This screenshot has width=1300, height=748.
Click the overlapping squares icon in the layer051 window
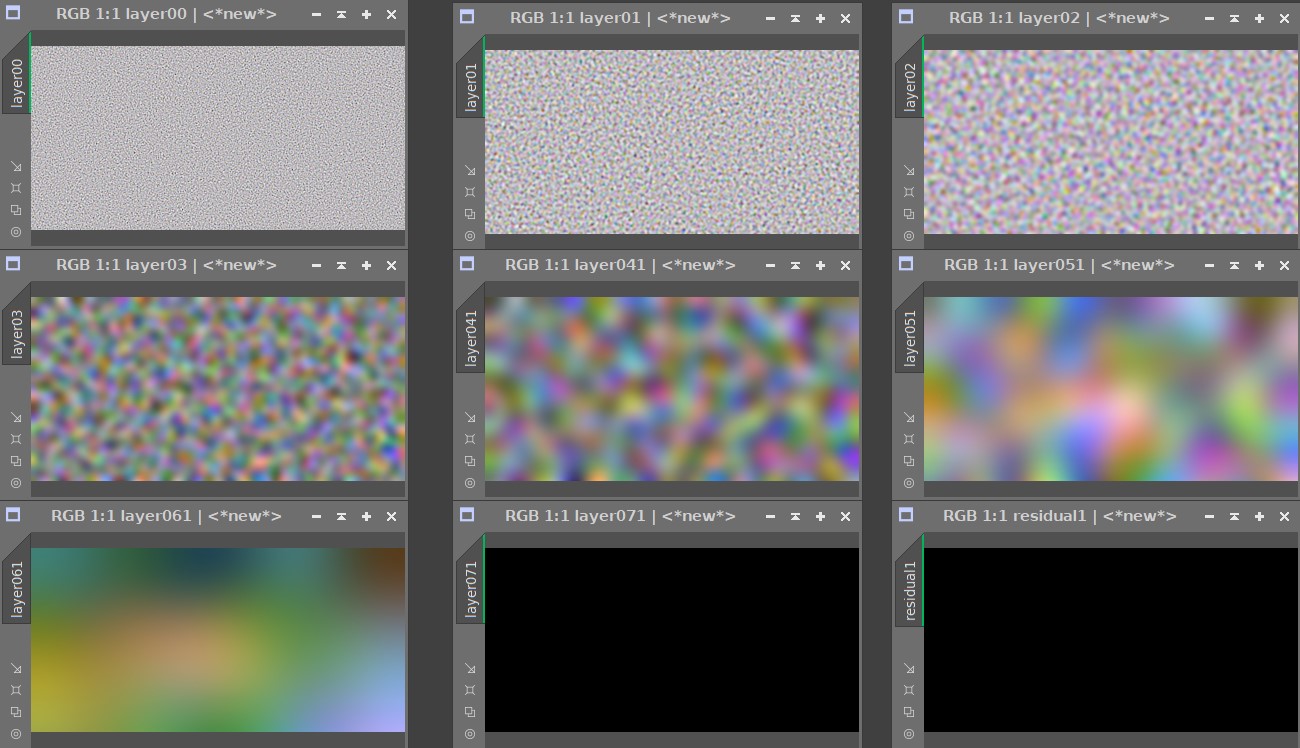(909, 461)
